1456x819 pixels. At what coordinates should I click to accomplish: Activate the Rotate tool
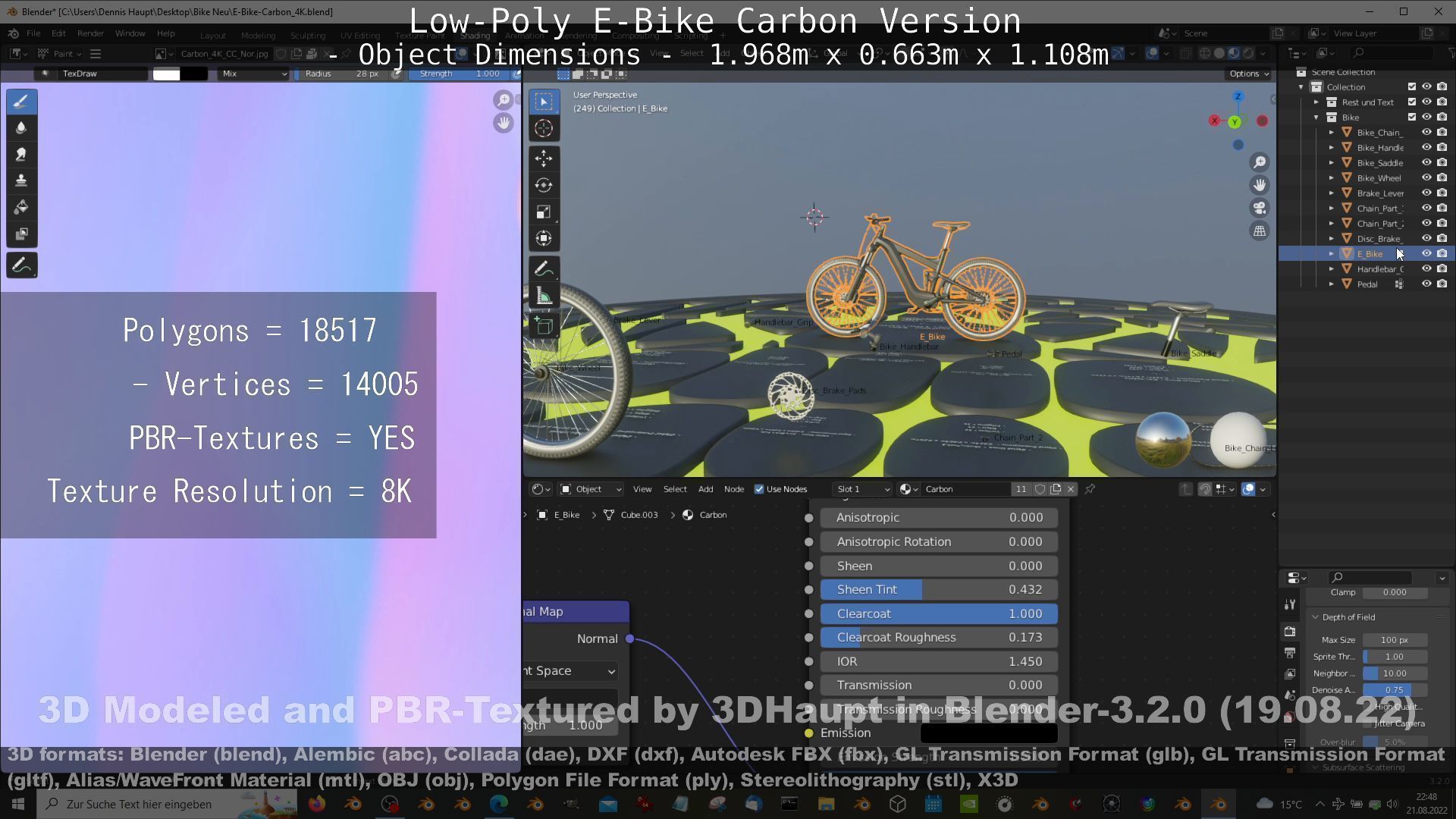coord(544,185)
